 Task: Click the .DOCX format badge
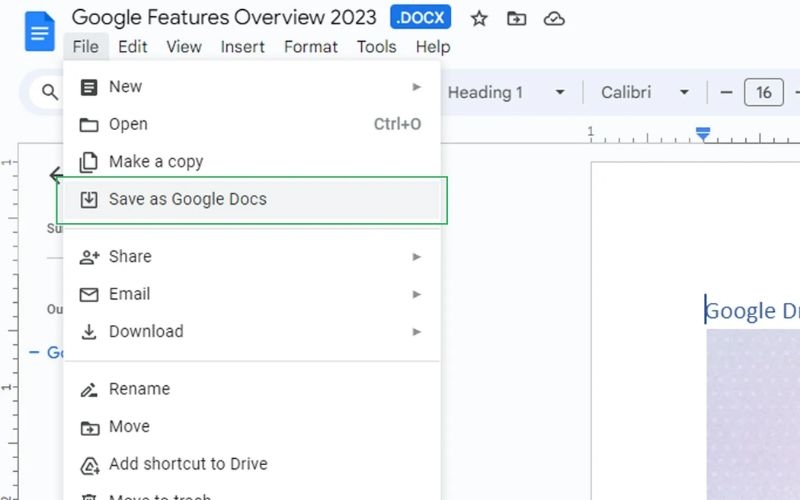(x=420, y=18)
